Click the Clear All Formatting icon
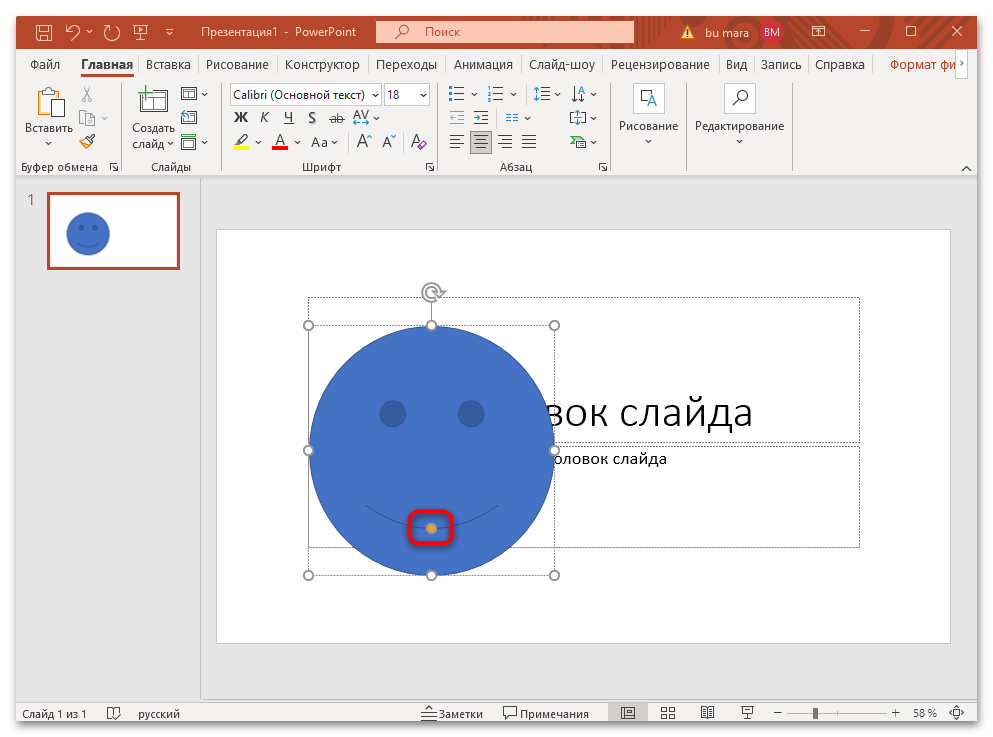Viewport: 993px width, 737px height. (419, 142)
